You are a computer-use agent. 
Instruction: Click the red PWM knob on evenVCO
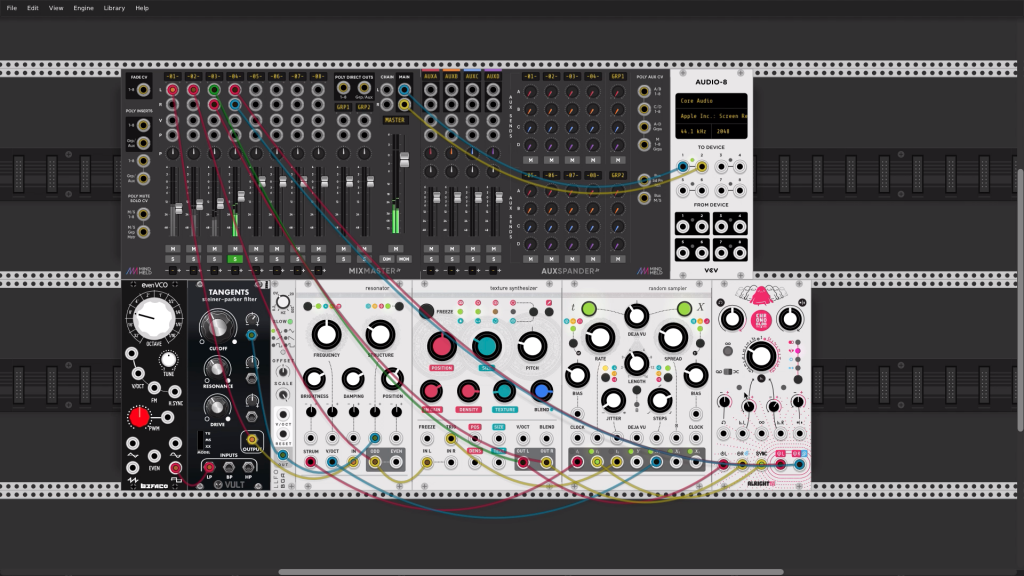tap(138, 417)
